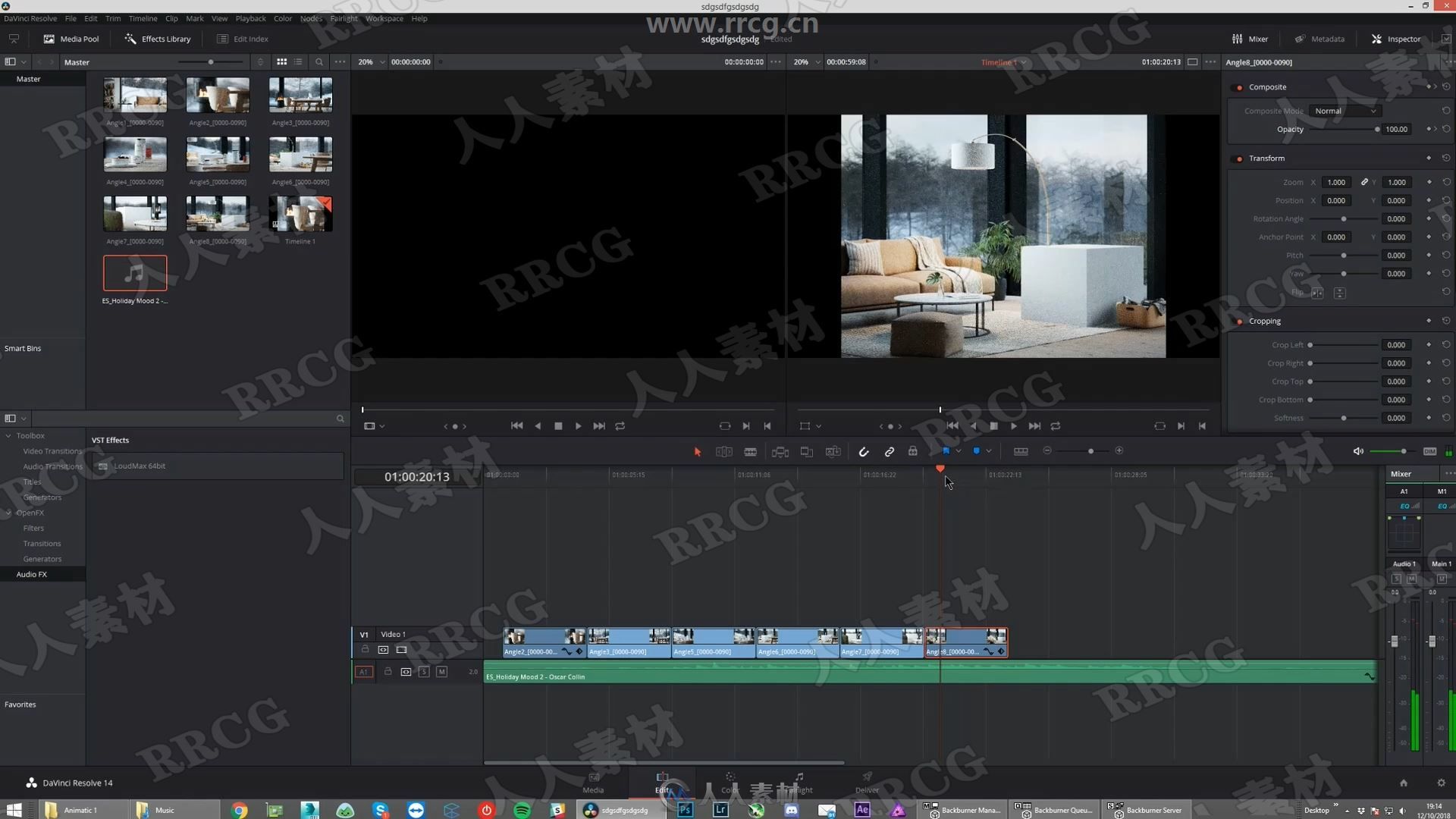Toggle the Composite section enable dot
1456x819 pixels.
(1240, 87)
